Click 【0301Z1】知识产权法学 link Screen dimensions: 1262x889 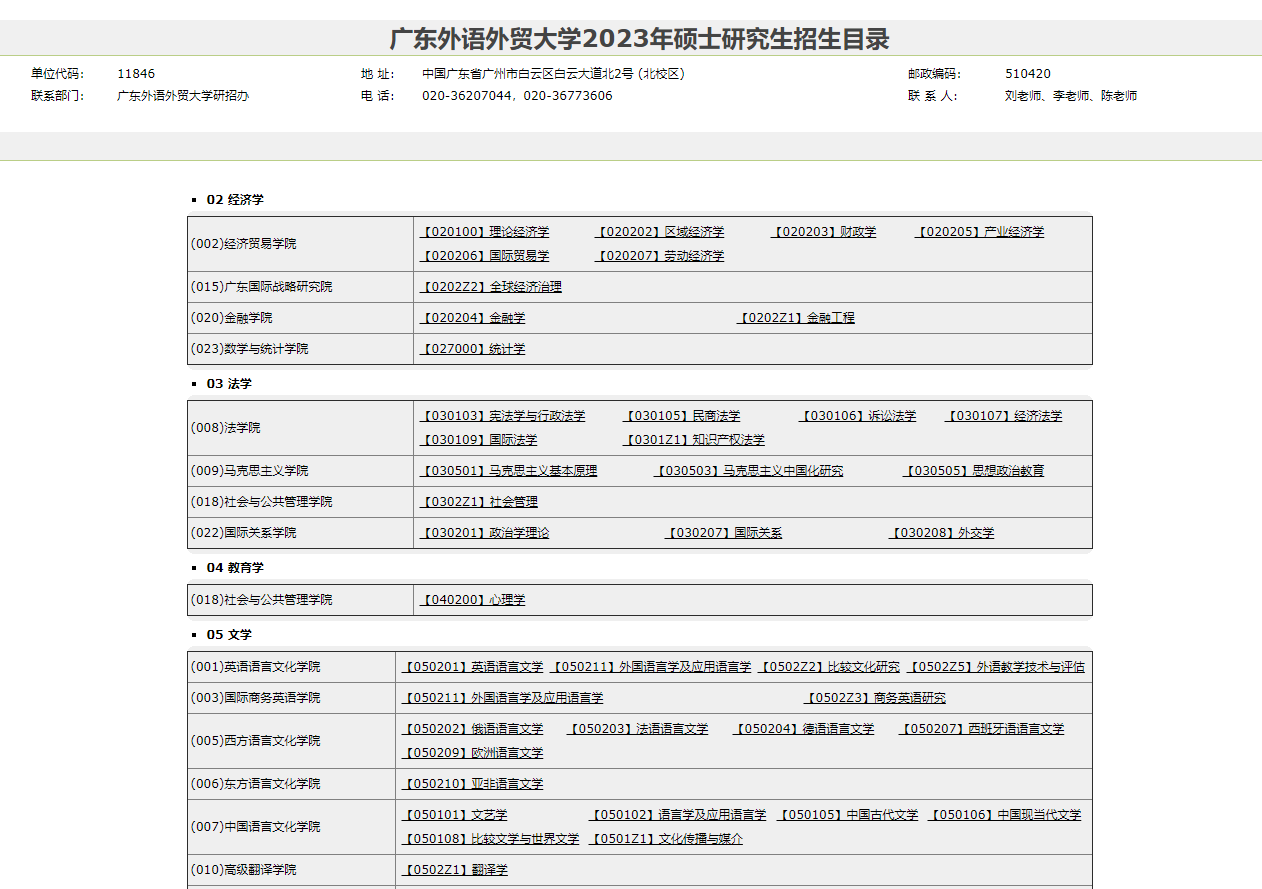click(694, 440)
